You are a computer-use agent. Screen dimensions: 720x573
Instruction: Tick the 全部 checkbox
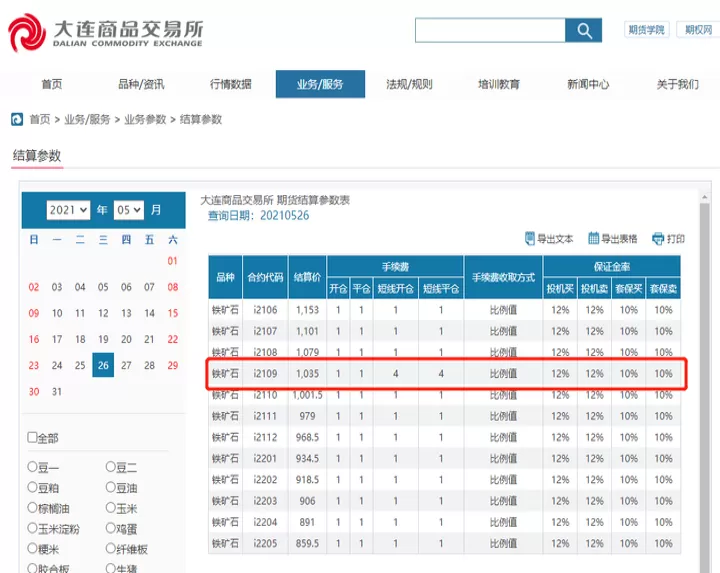(x=32, y=437)
